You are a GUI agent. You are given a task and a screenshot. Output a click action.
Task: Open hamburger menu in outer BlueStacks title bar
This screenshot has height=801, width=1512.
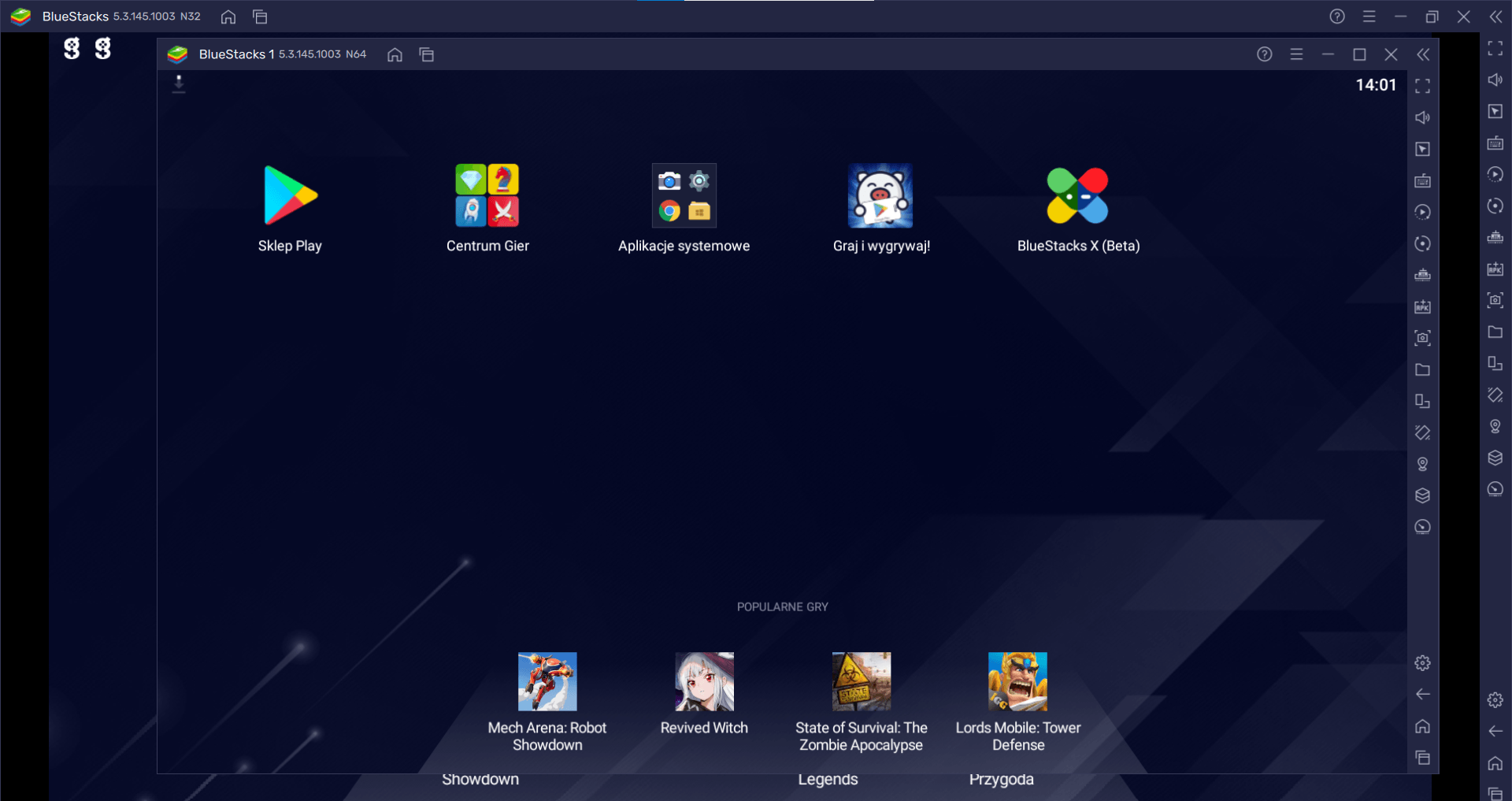tap(1369, 17)
